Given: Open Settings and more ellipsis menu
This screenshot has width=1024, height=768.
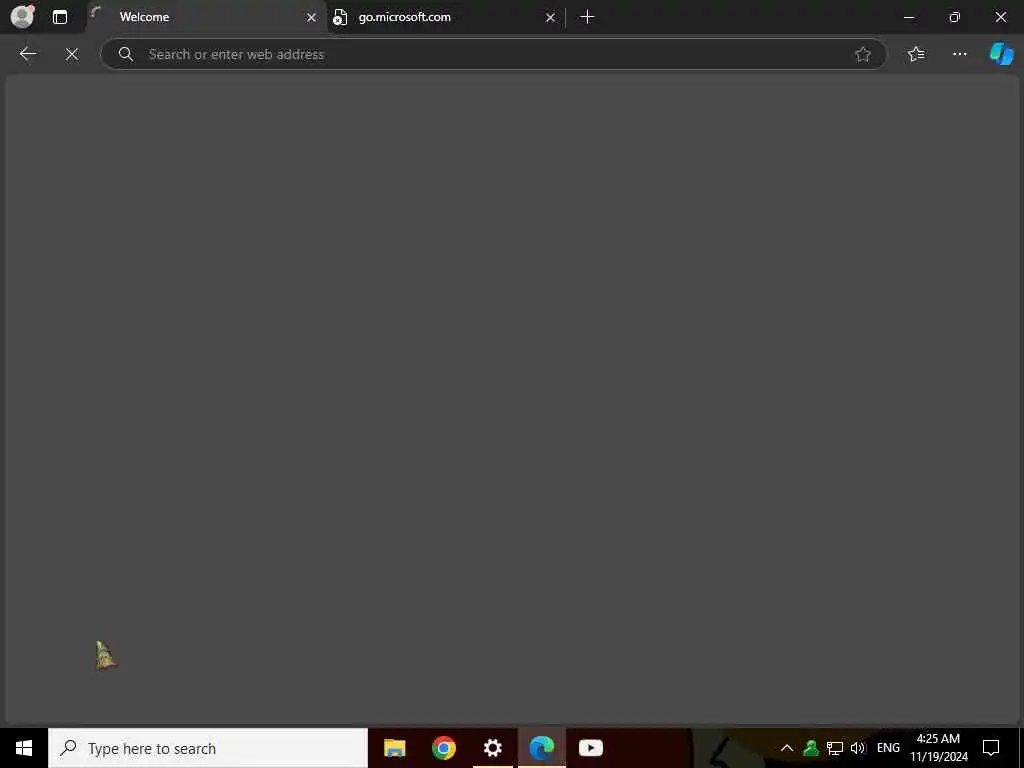Looking at the screenshot, I should (959, 54).
